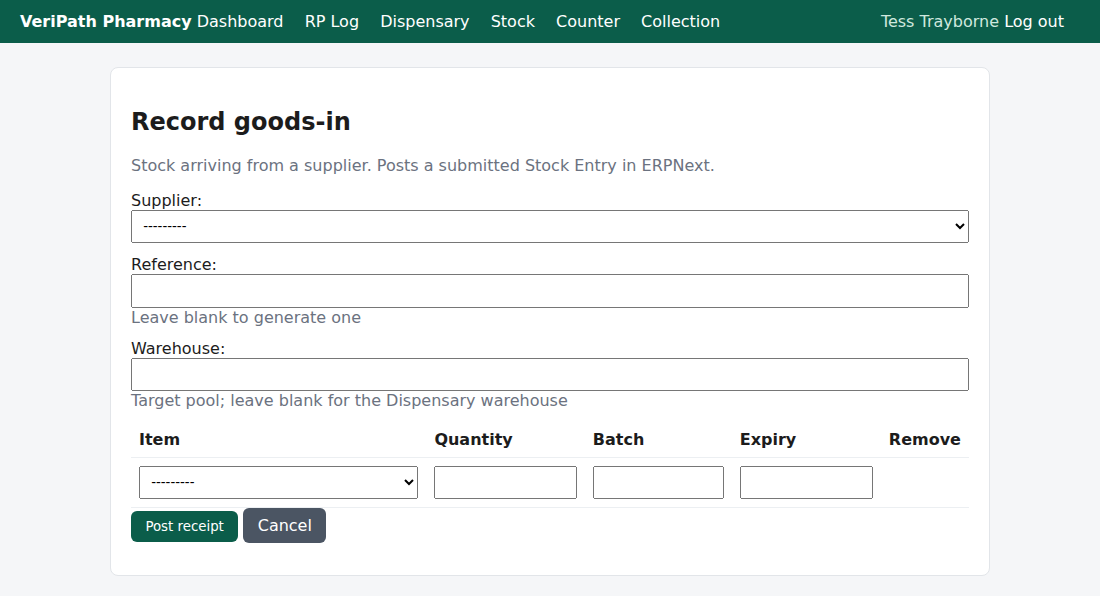This screenshot has height=596, width=1100.
Task: Open the Supplier dropdown
Action: point(549,226)
